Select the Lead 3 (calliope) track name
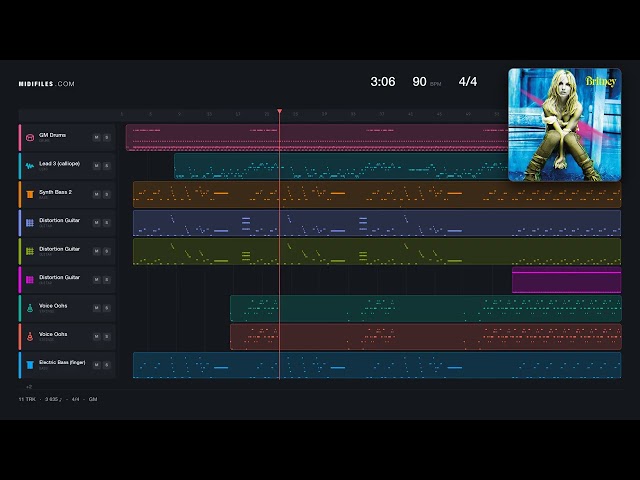Screen dimensions: 640x480 (x=60, y=163)
